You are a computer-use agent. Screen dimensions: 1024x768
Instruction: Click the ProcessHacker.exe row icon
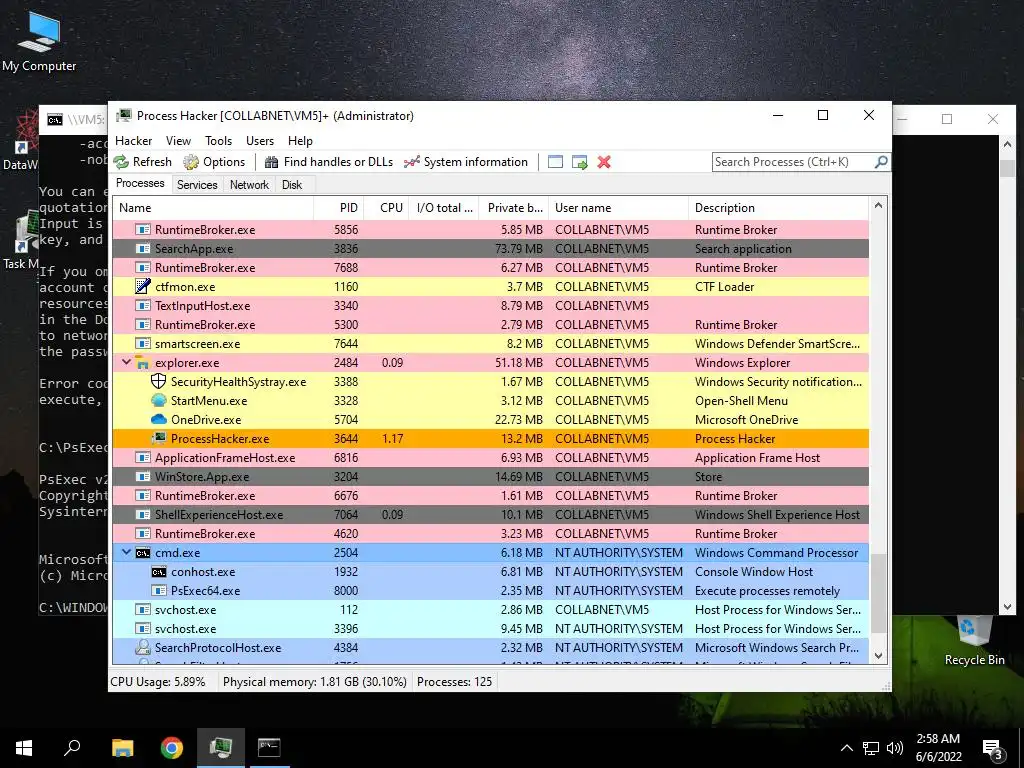pos(159,438)
